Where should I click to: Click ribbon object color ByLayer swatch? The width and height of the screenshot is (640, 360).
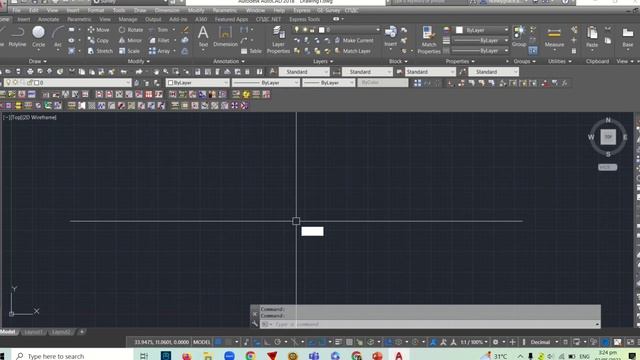pyautogui.click(x=459, y=30)
